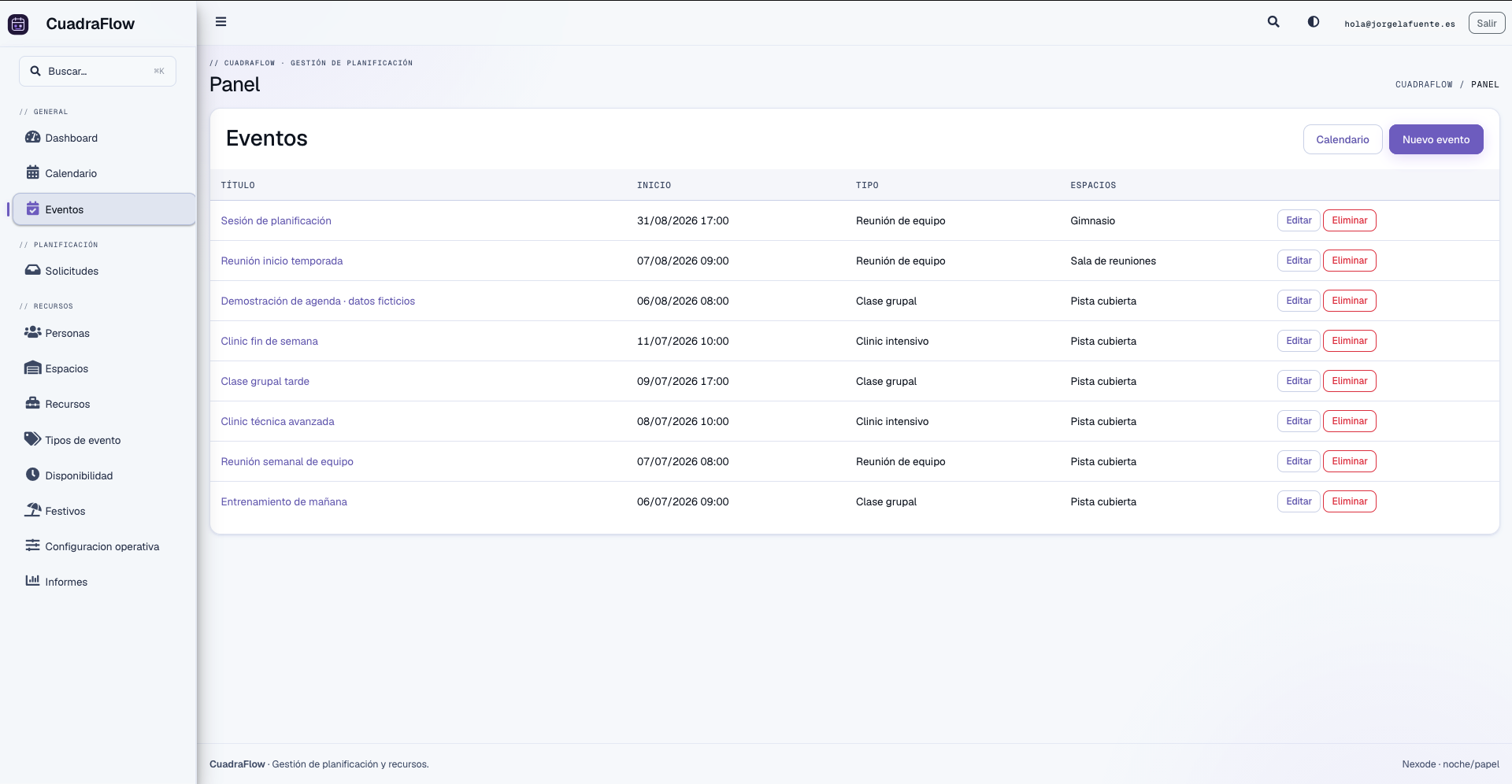Click the INICIO column header
The width and height of the screenshot is (1512, 784).
[x=654, y=185]
